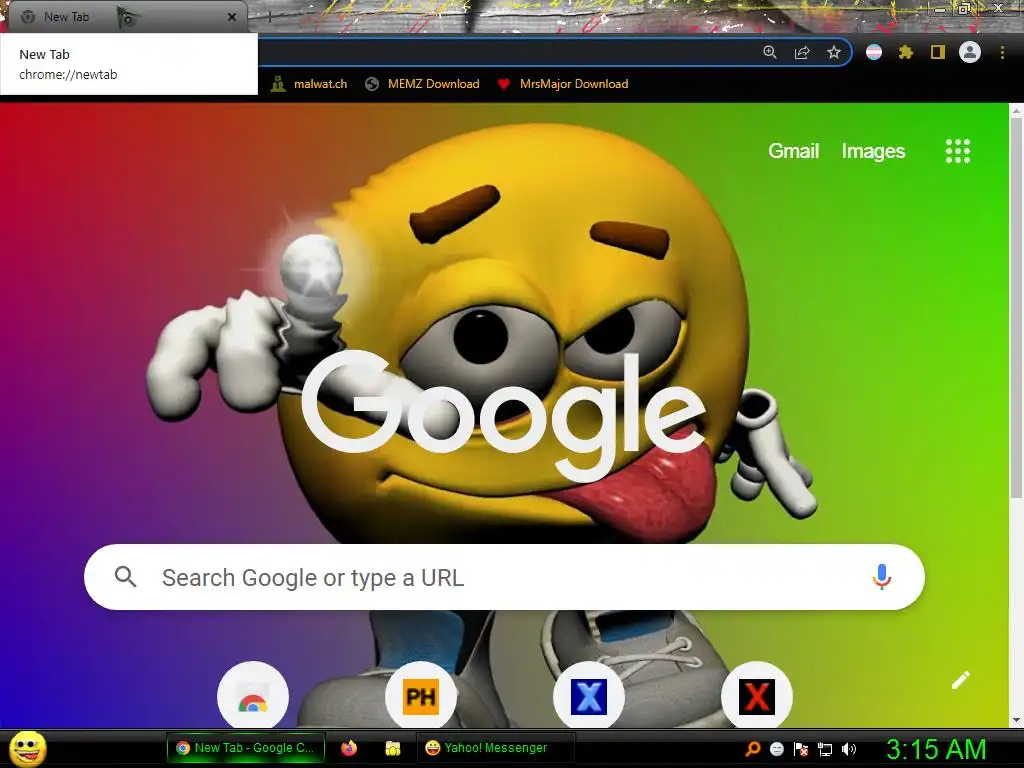
Task: Start voice search with microphone icon
Action: [x=882, y=577]
